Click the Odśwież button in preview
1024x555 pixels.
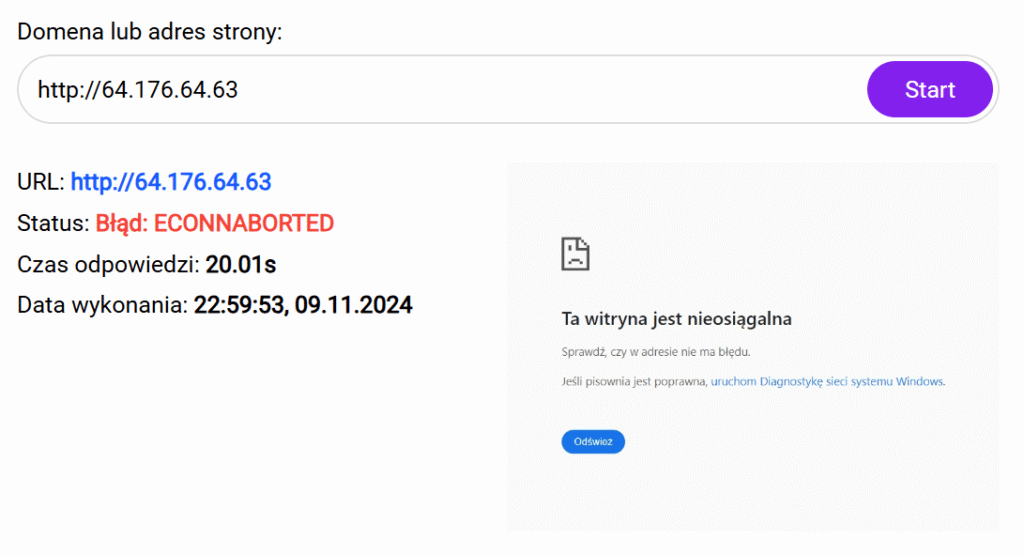tap(593, 441)
